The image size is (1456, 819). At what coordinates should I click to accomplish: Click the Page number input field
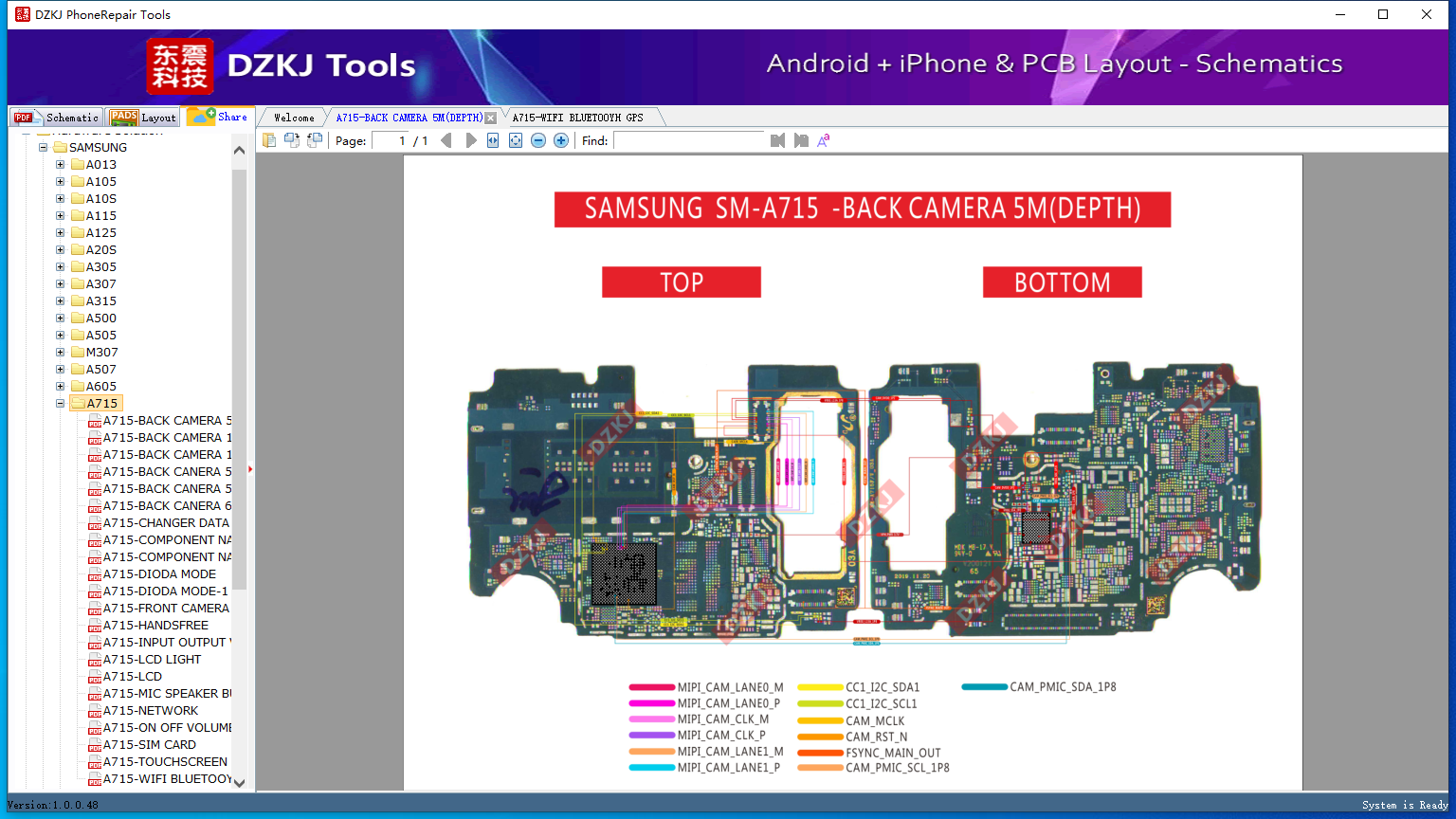(x=391, y=141)
